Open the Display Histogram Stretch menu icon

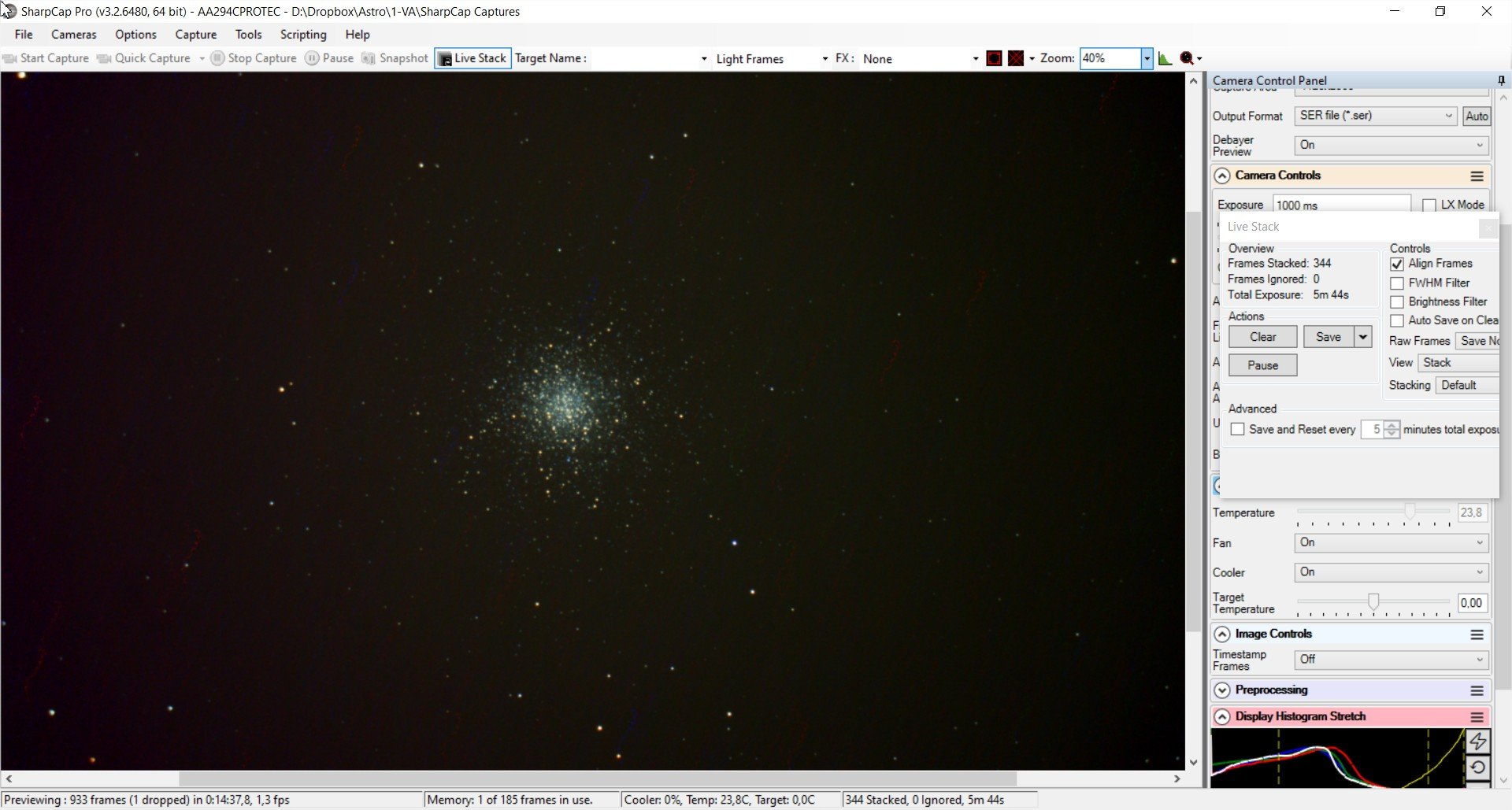pyautogui.click(x=1477, y=717)
